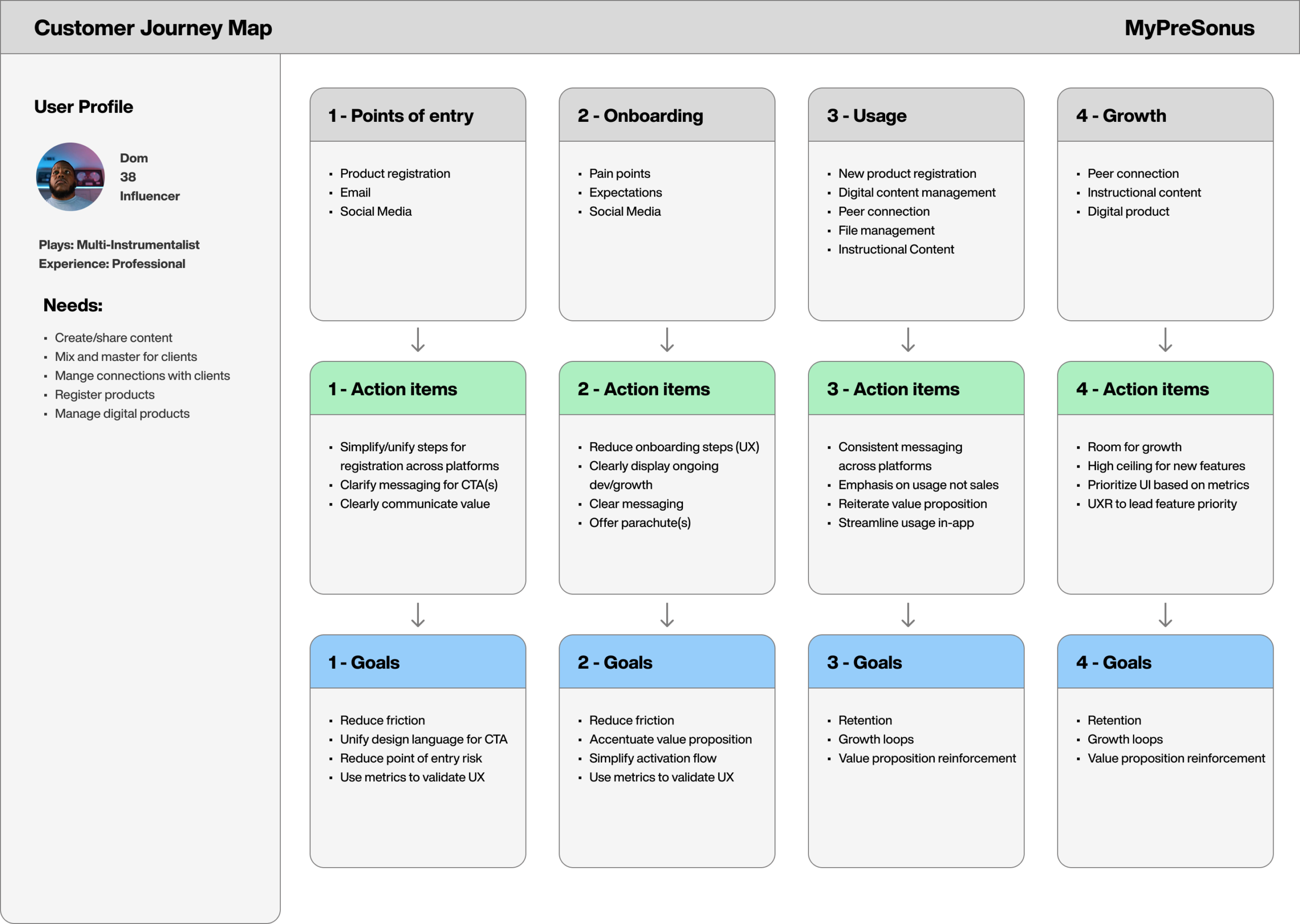Click 'Digital content management' in the Usage list
Image resolution: width=1300 pixels, height=924 pixels.
[x=917, y=192]
